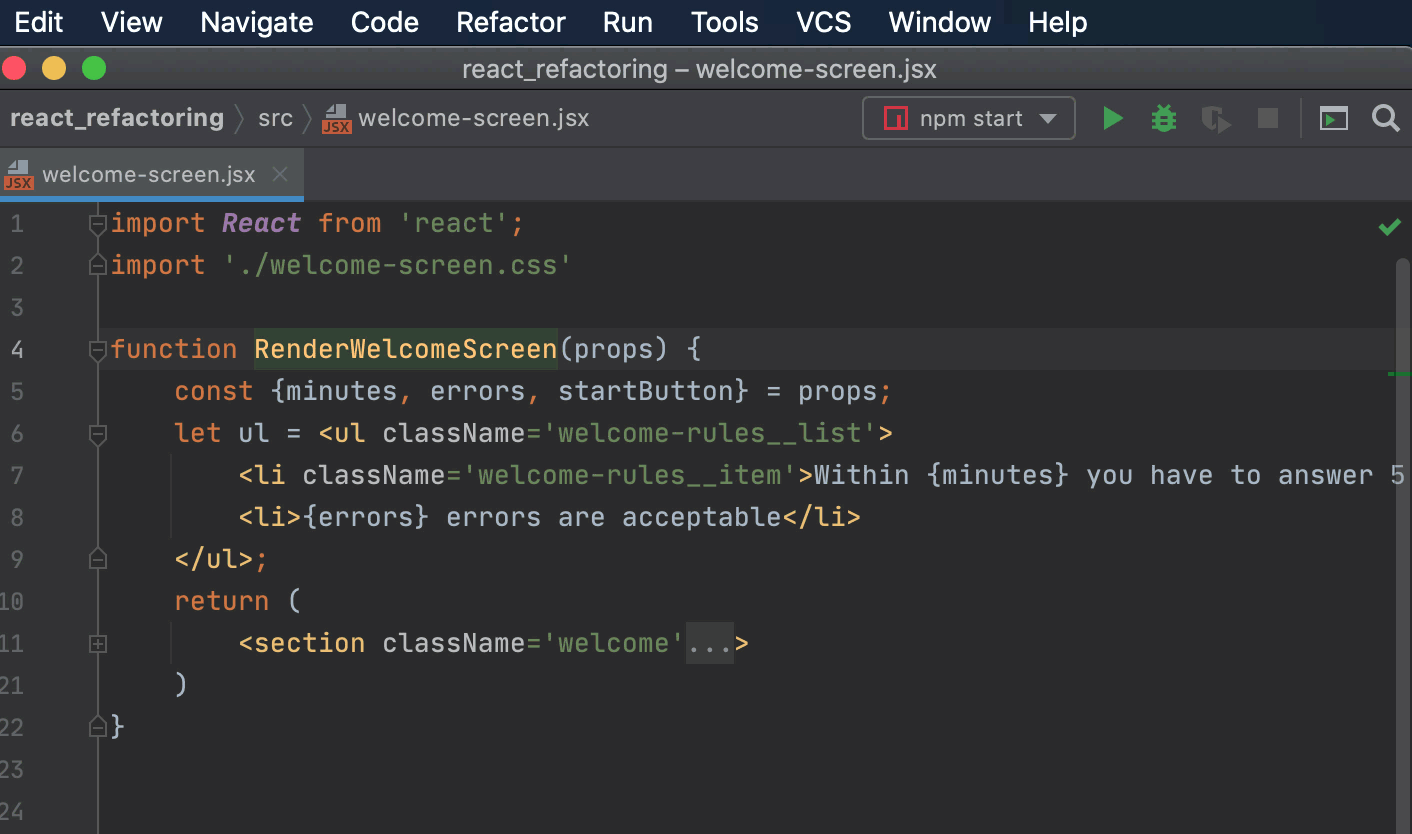This screenshot has width=1412, height=834.
Task: Start debugging with the green bug icon
Action: [1163, 118]
